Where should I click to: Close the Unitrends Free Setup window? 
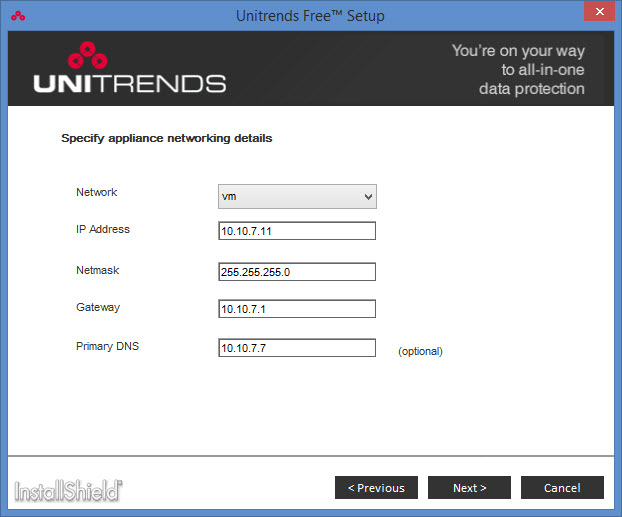pos(599,12)
